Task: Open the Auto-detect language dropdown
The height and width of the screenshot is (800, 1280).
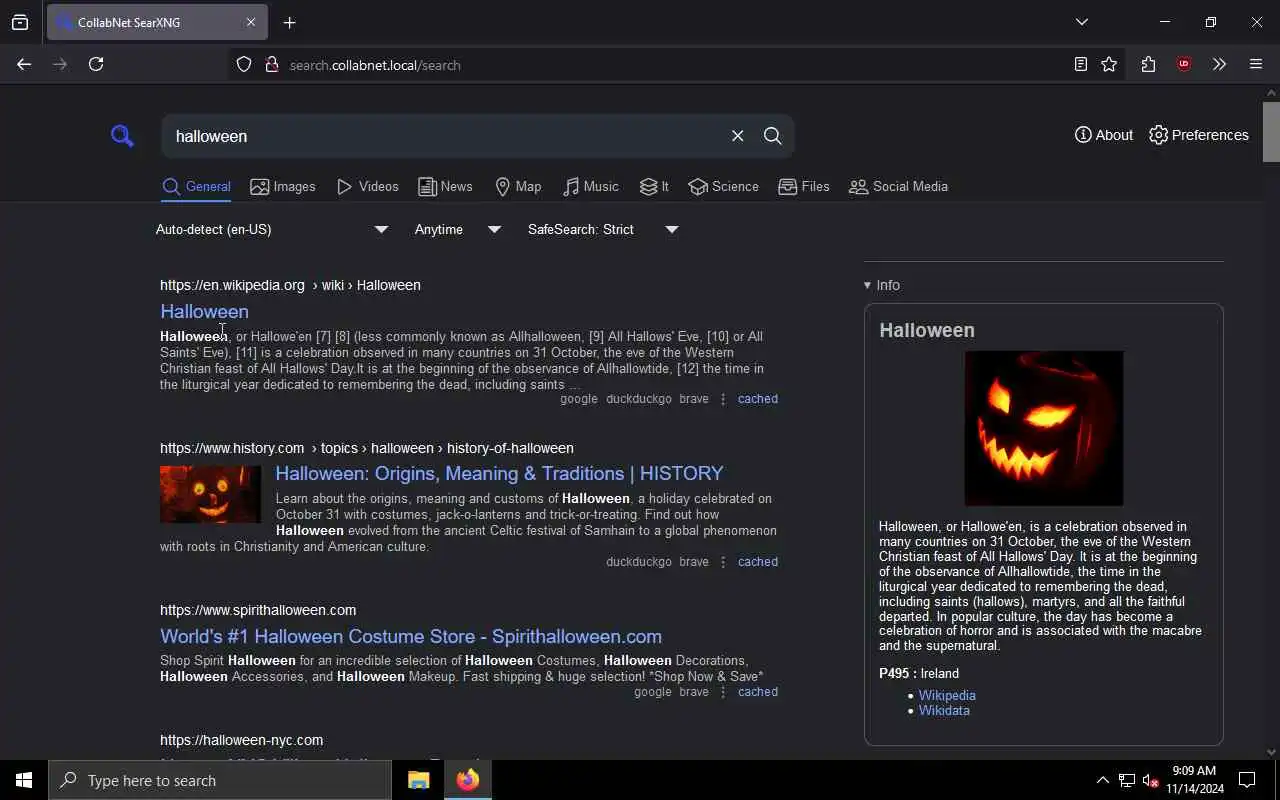Action: click(272, 229)
